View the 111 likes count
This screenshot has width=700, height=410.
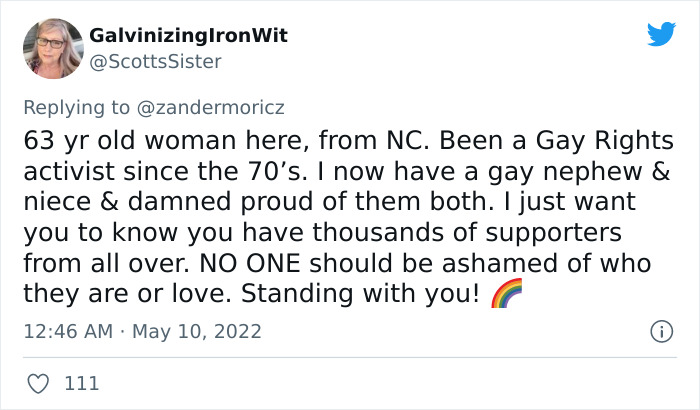(81, 382)
